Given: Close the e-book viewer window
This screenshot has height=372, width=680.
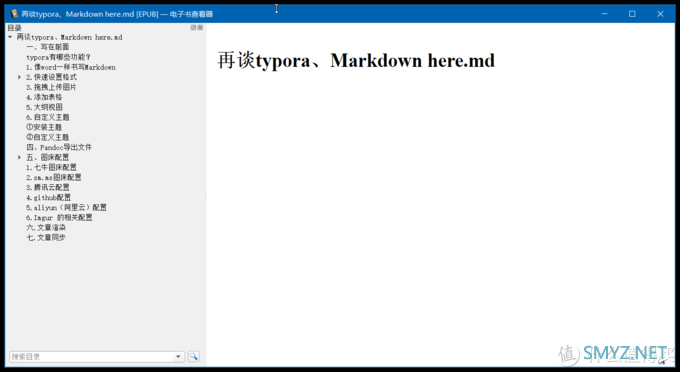Looking at the screenshot, I should [x=660, y=14].
